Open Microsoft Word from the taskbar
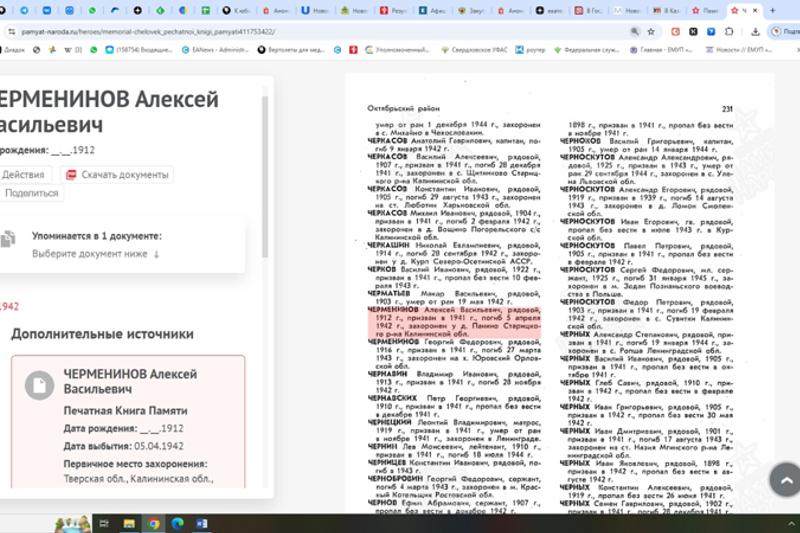 click(x=201, y=523)
